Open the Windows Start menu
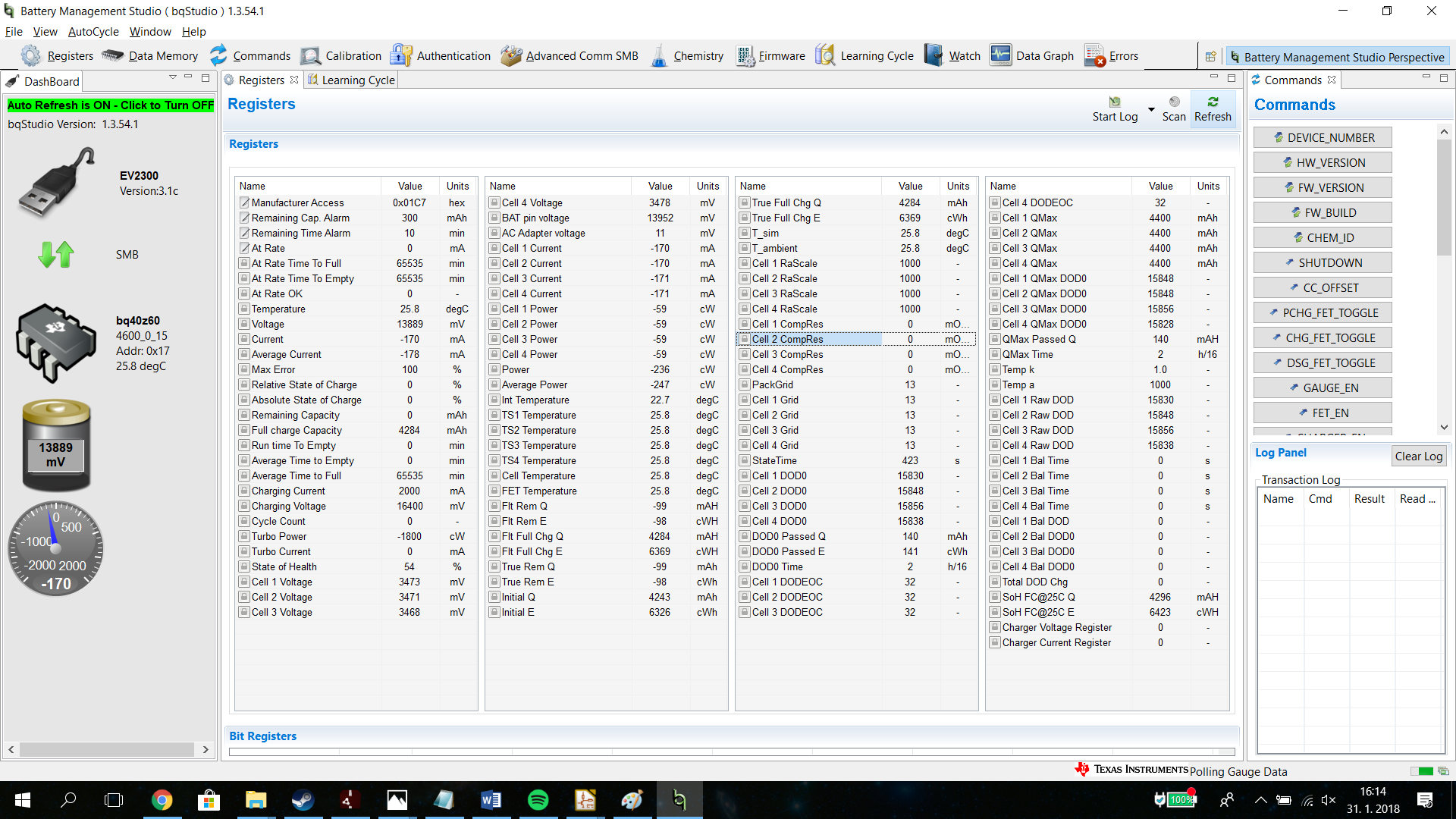Image resolution: width=1456 pixels, height=819 pixels. 22,799
